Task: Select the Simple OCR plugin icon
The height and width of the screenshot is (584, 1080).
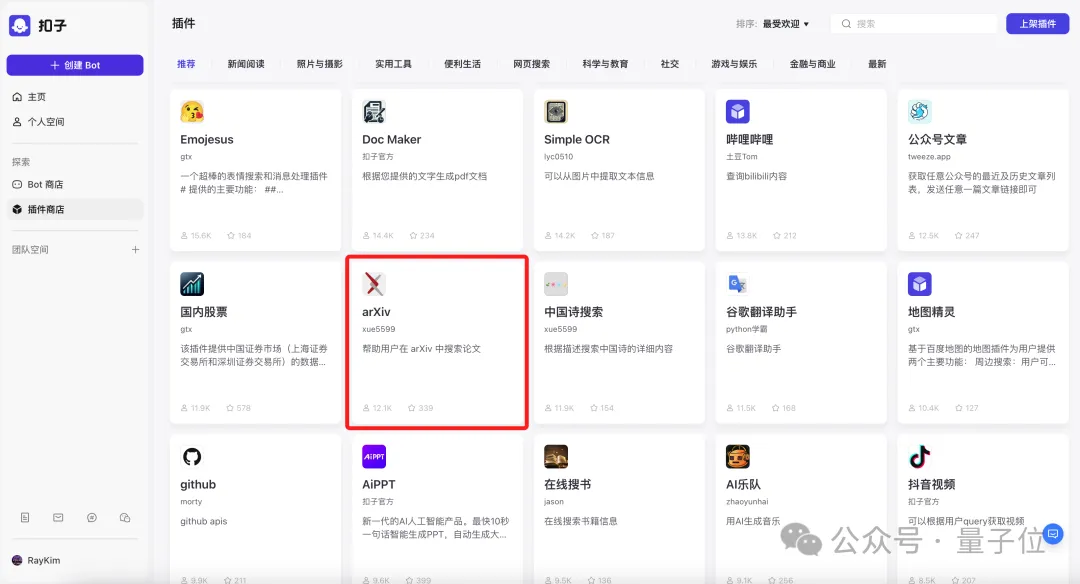Action: [x=556, y=112]
